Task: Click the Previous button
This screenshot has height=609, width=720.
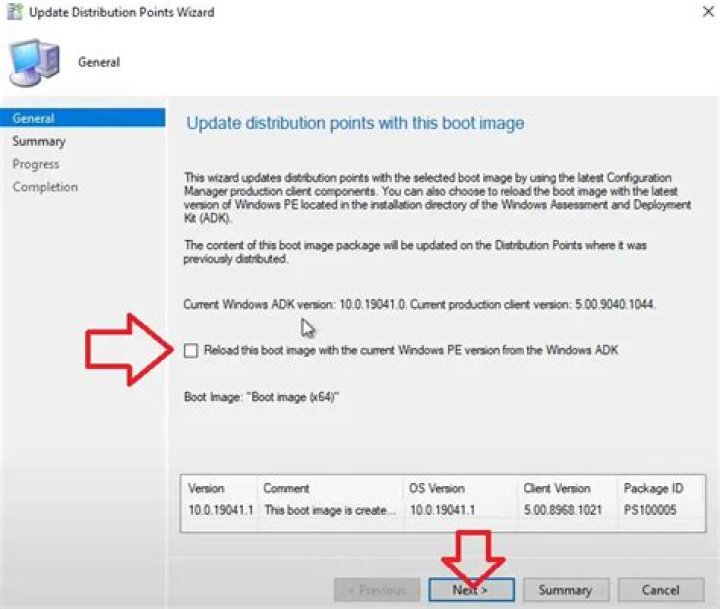Action: 376,589
